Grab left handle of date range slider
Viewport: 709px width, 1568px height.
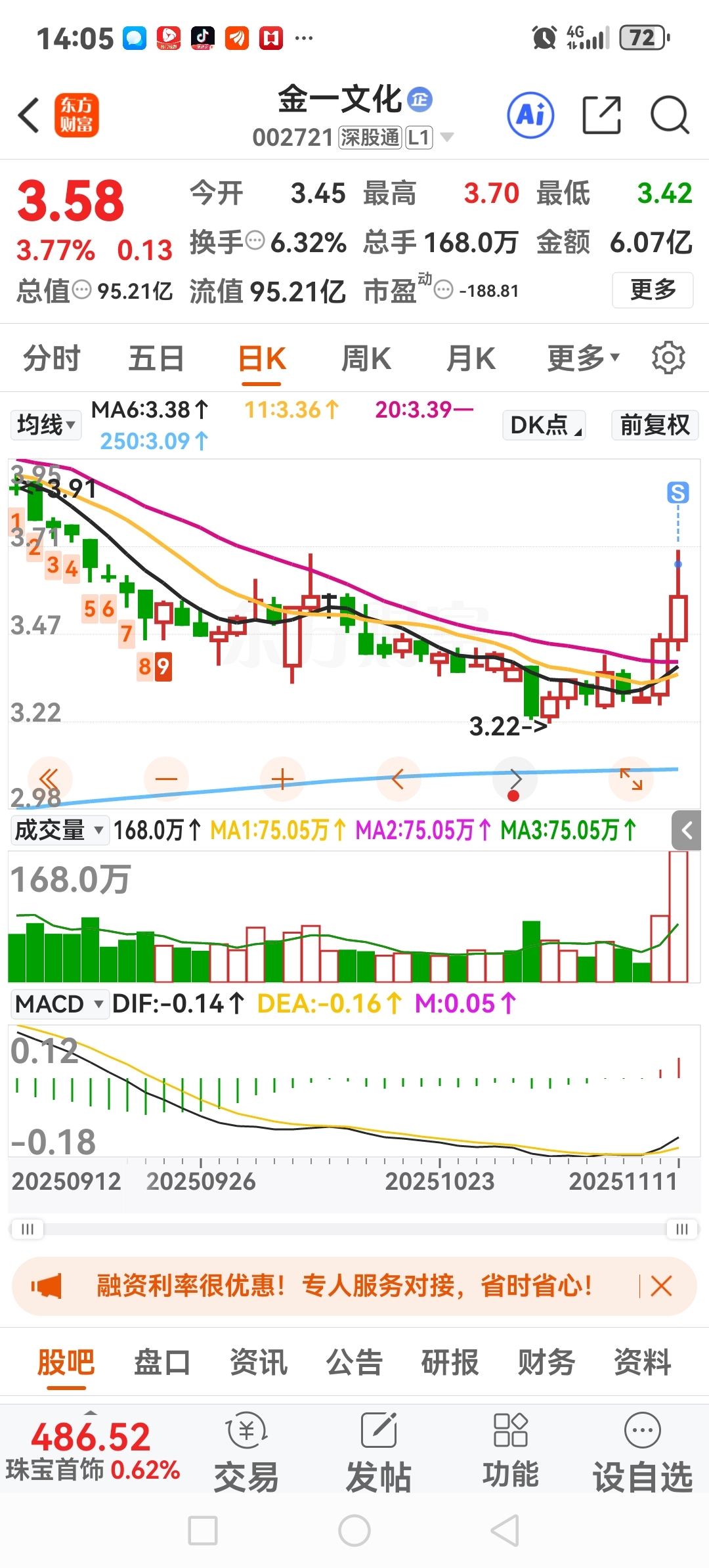point(28,1229)
